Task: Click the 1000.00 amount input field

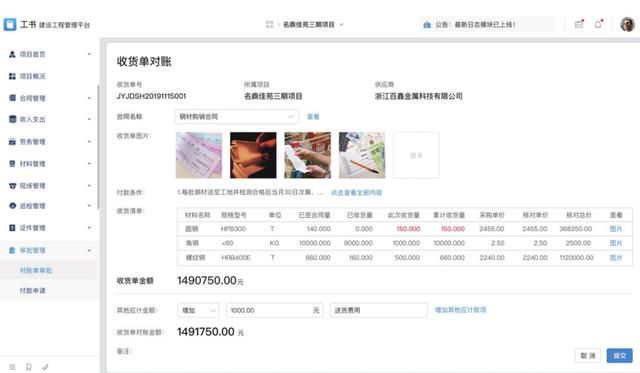Action: (274, 311)
